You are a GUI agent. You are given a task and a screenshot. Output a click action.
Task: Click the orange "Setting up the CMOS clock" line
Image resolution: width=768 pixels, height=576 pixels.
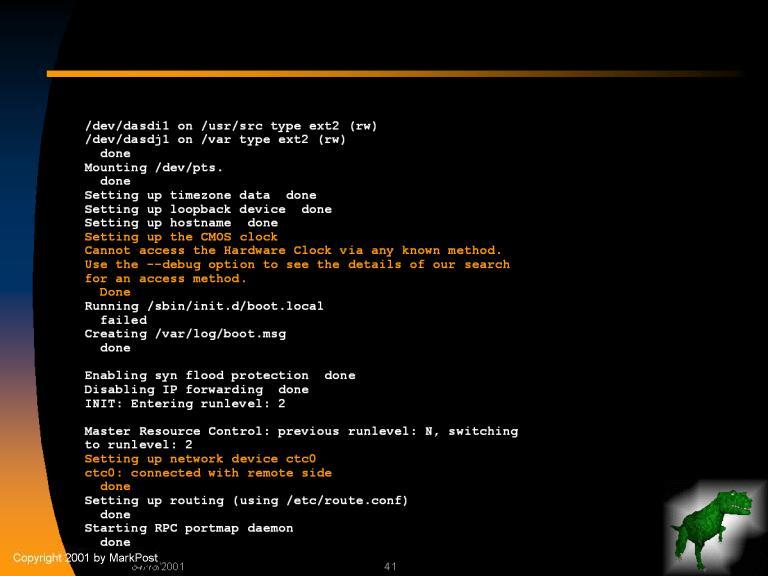[x=181, y=237]
